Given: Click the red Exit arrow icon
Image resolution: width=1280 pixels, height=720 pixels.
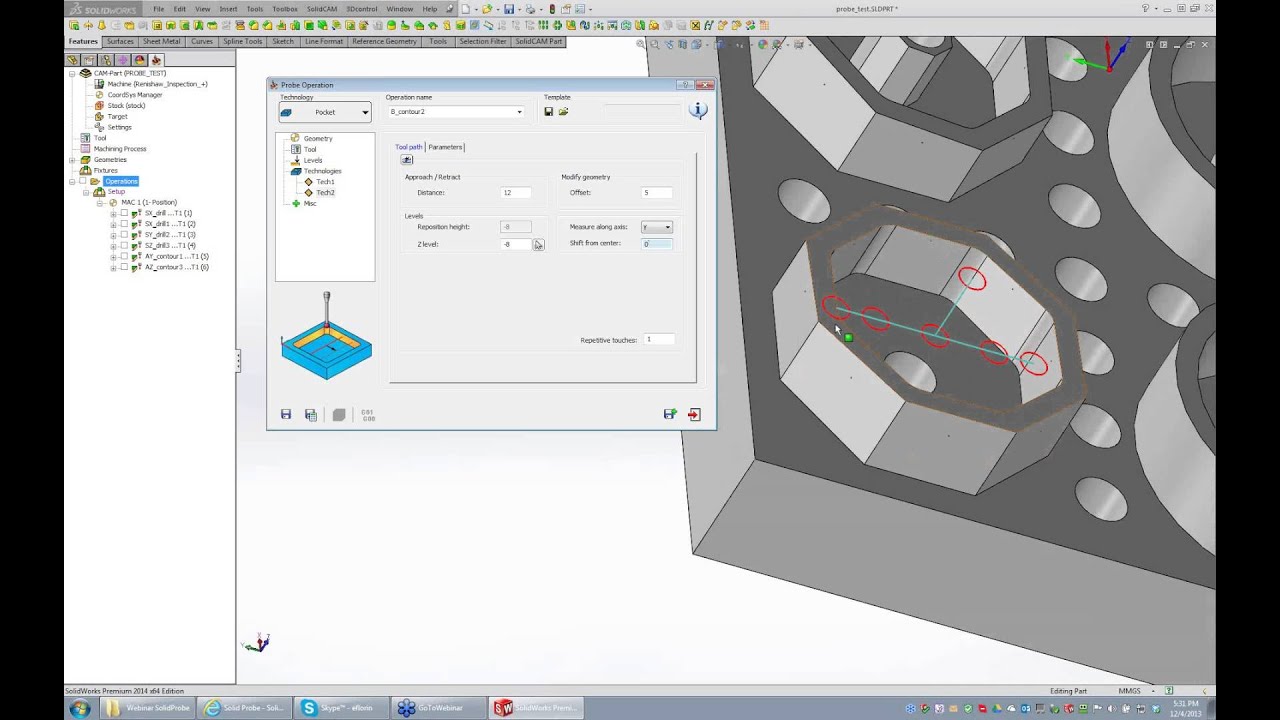Looking at the screenshot, I should 694,414.
